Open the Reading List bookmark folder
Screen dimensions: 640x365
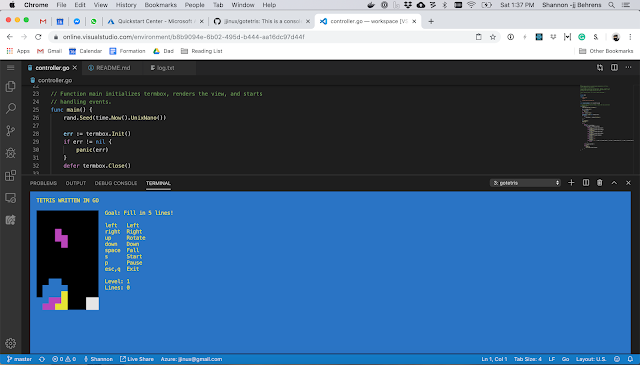pyautogui.click(x=202, y=51)
